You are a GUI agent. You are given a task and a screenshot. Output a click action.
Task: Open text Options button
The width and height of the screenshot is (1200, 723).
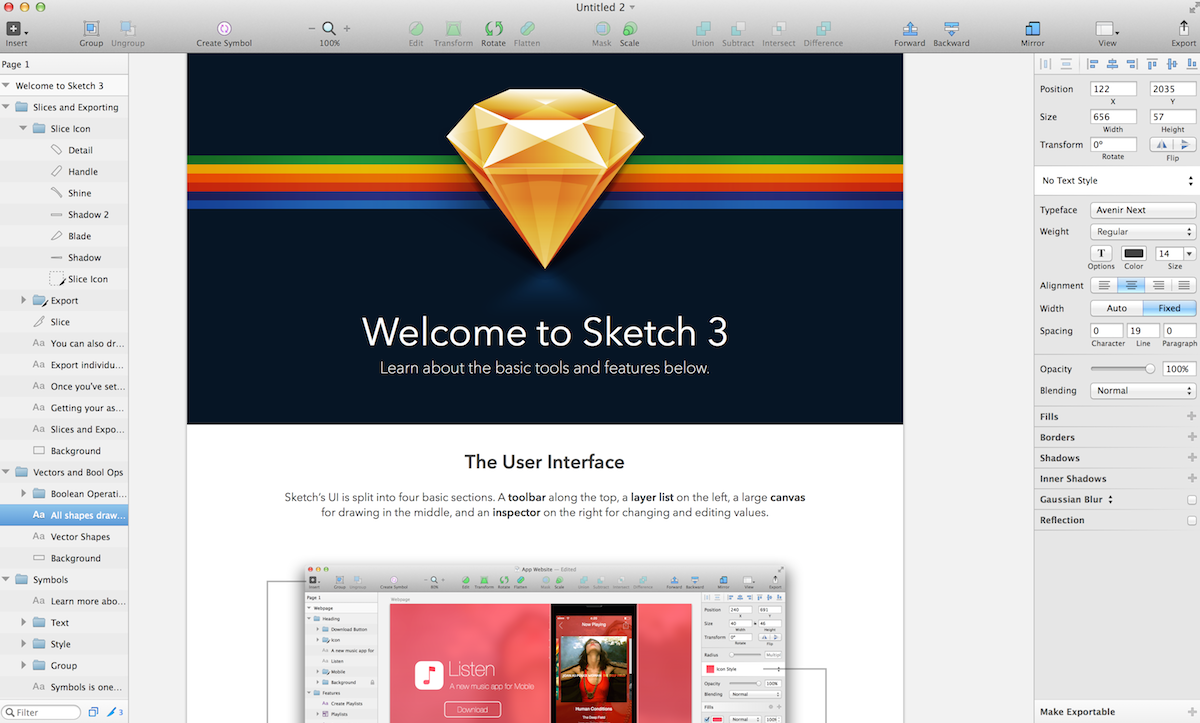1101,254
